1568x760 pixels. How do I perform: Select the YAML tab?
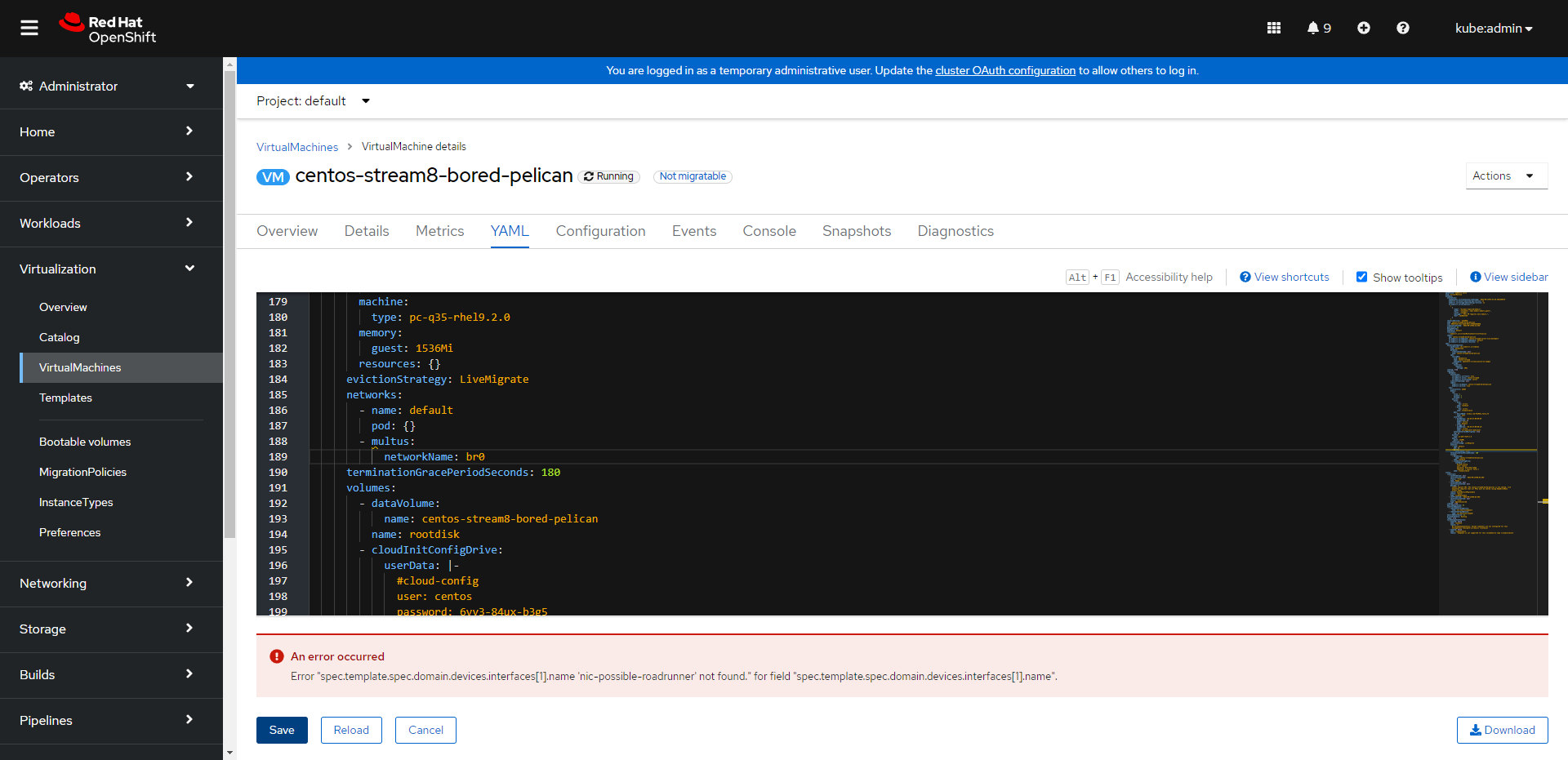510,231
